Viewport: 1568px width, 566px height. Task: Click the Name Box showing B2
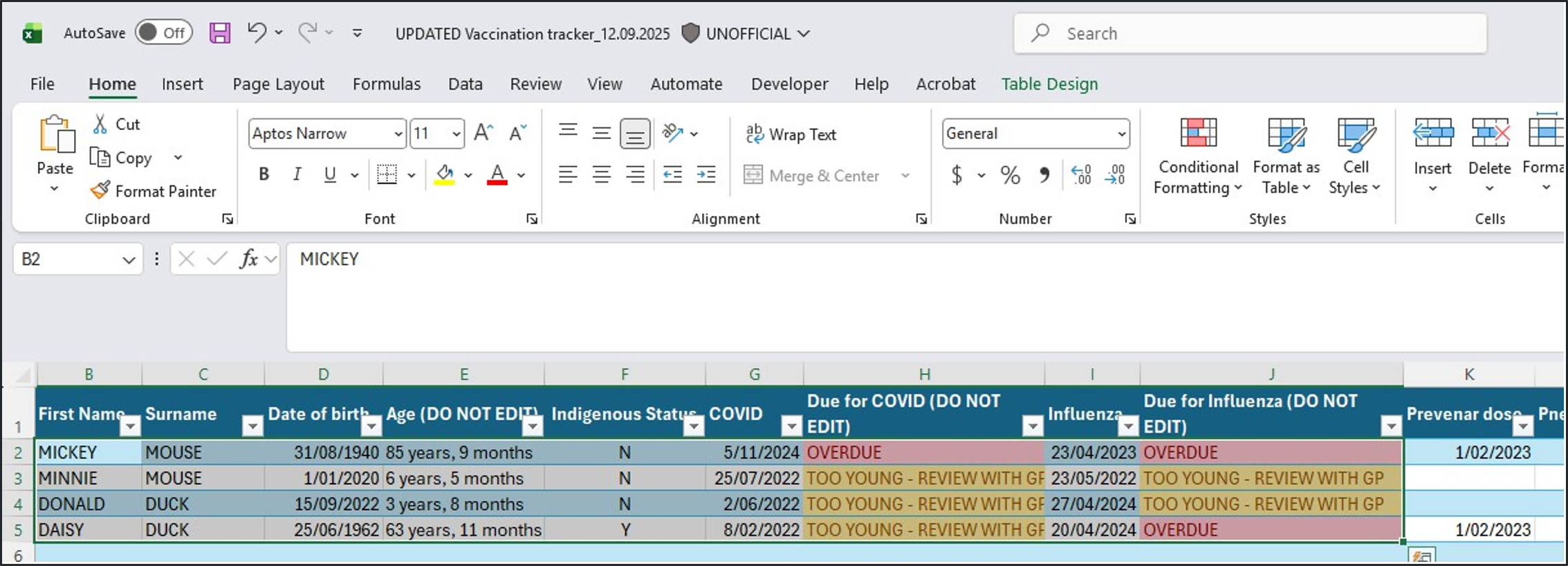(x=77, y=259)
